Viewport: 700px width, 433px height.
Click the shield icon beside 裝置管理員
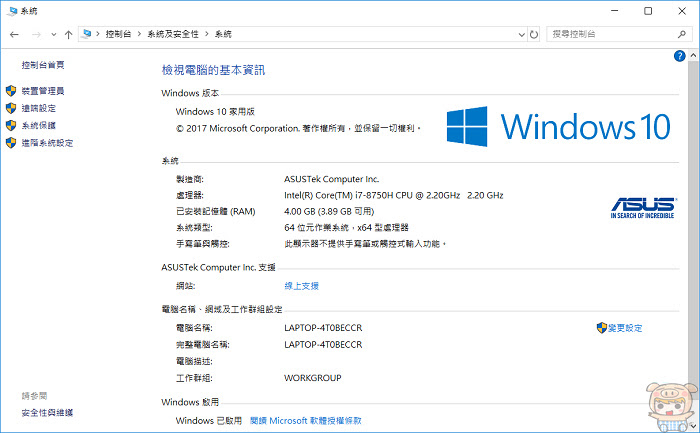(11, 91)
